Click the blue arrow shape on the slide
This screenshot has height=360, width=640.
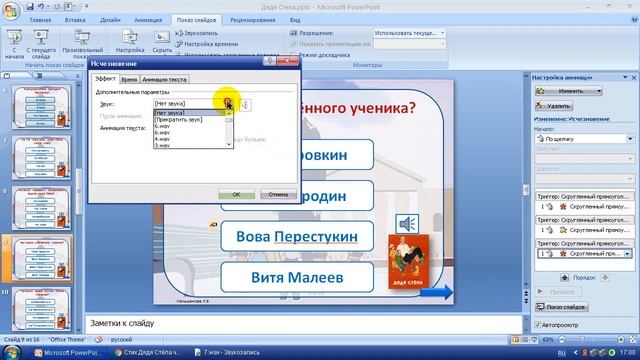(436, 292)
